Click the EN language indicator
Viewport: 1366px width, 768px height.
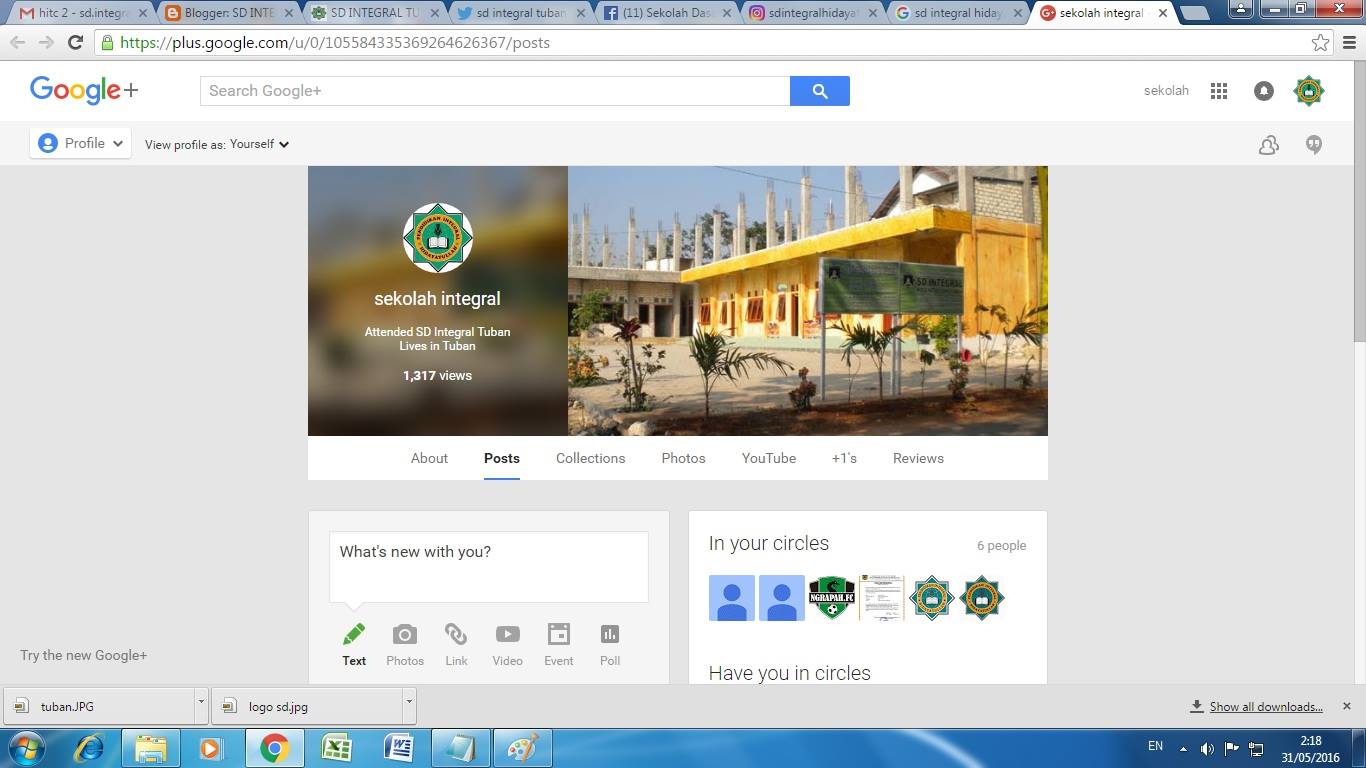[1155, 746]
